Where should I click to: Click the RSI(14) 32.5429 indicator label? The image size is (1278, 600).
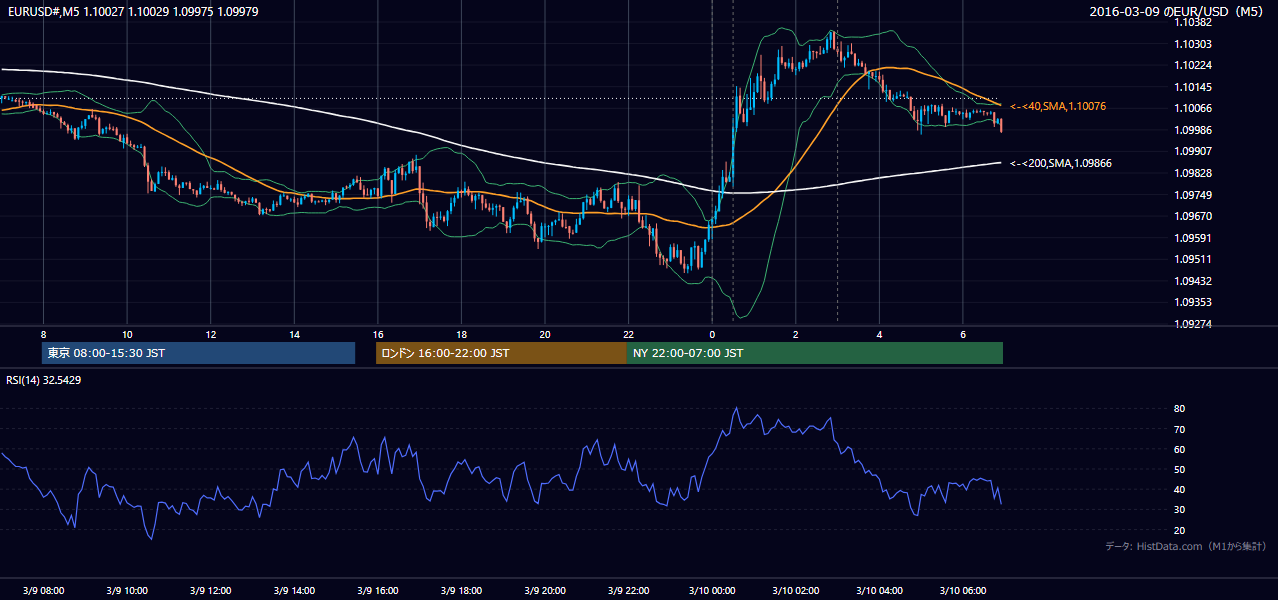pos(44,380)
